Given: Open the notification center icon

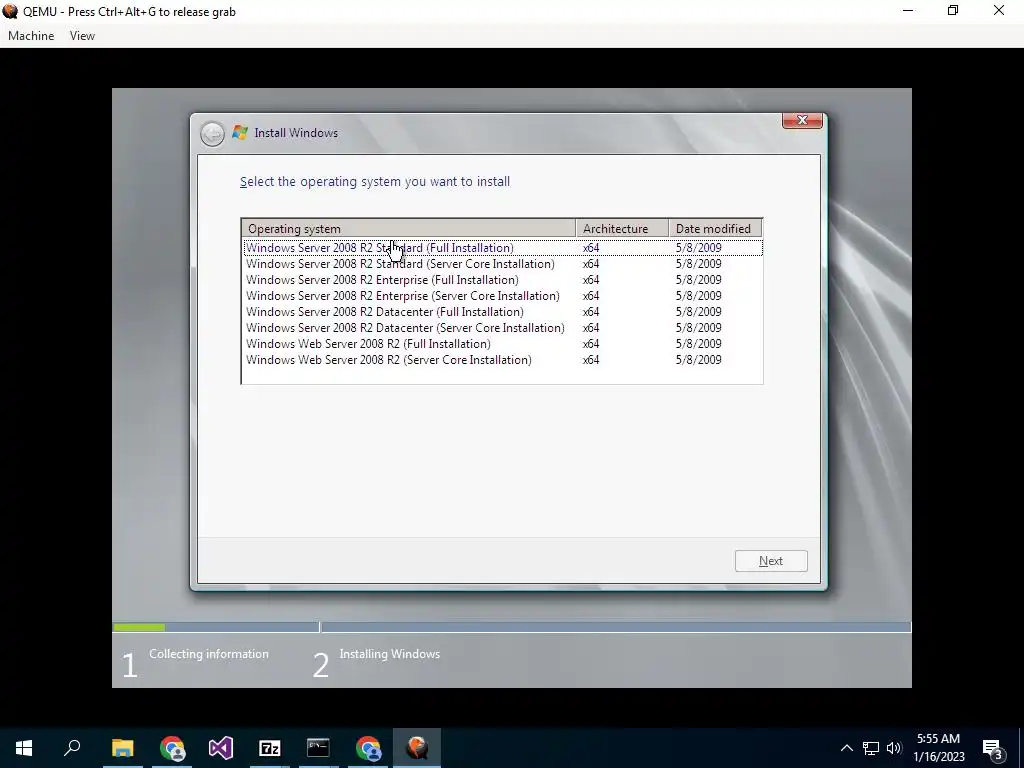Looking at the screenshot, I should [993, 749].
